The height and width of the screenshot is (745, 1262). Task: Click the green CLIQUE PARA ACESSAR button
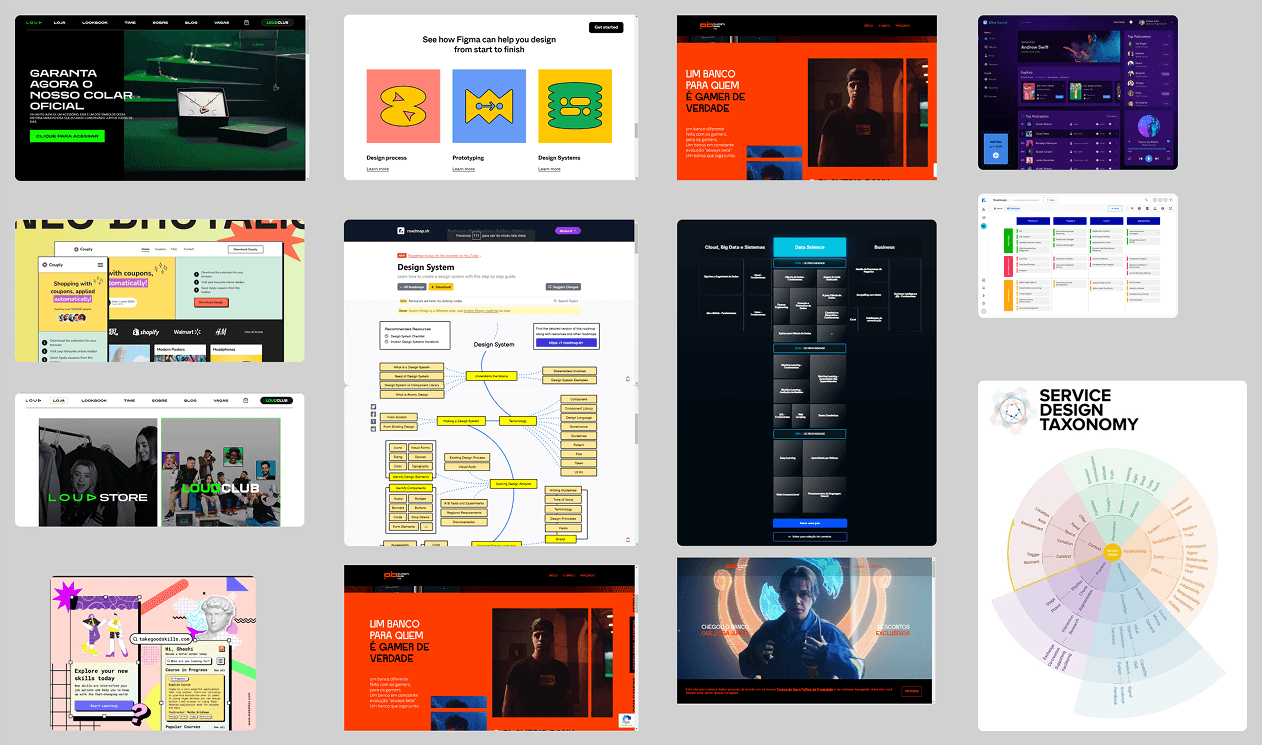click(67, 135)
